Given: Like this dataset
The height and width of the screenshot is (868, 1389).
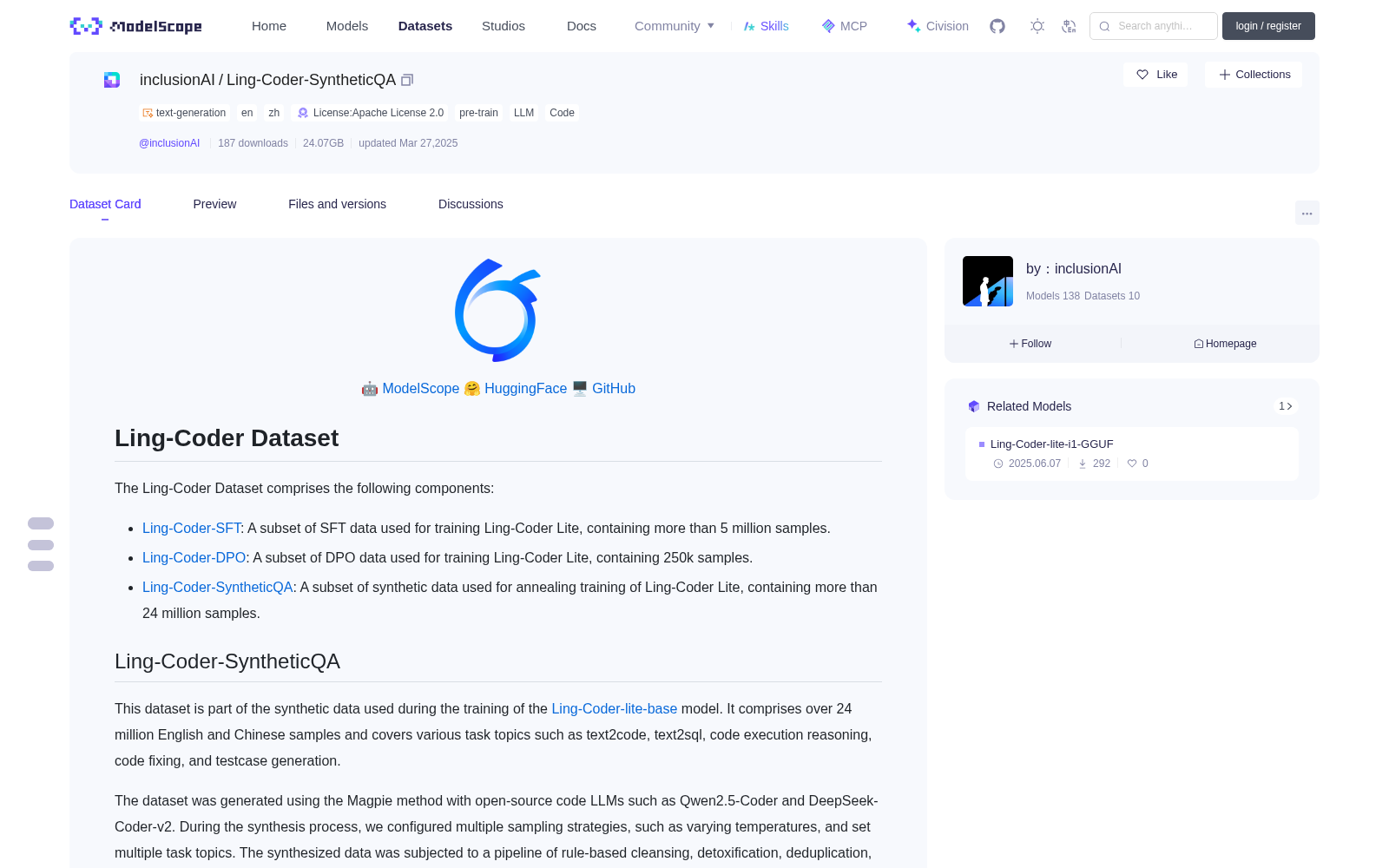Looking at the screenshot, I should click(x=1155, y=75).
